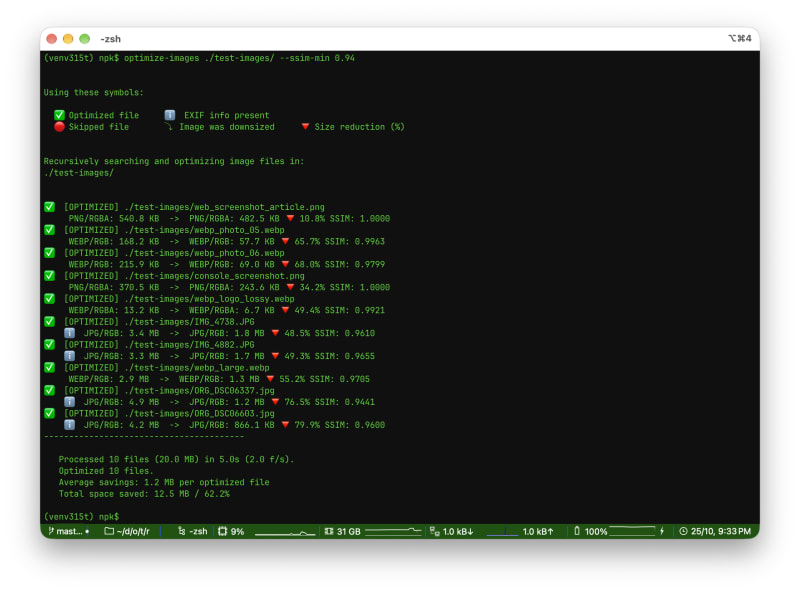
Task: Click the ⌥⌘4 window shortcut indicator
Action: pyautogui.click(x=739, y=38)
